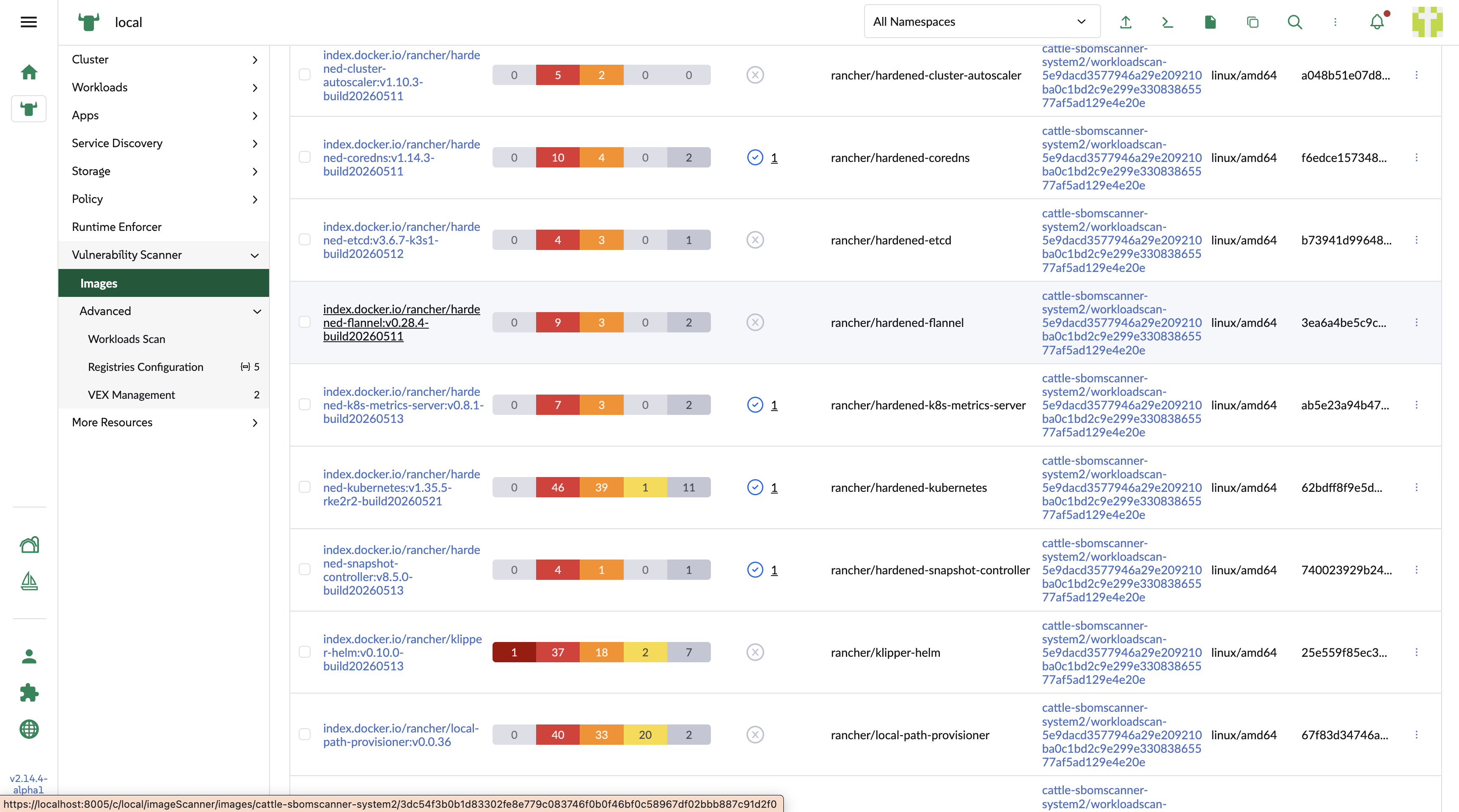The height and width of the screenshot is (812, 1459).
Task: Select the local cluster cow icon in sidebar
Action: click(x=29, y=108)
